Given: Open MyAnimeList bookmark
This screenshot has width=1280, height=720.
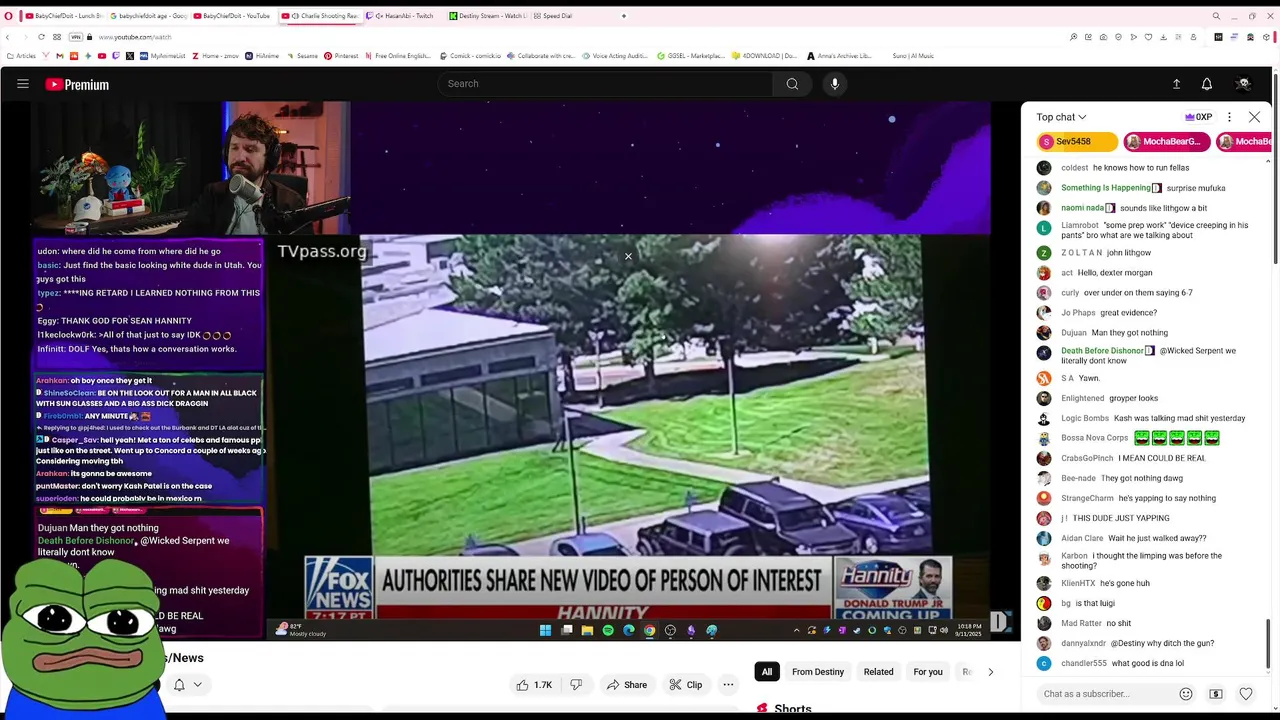Looking at the screenshot, I should [x=162, y=56].
